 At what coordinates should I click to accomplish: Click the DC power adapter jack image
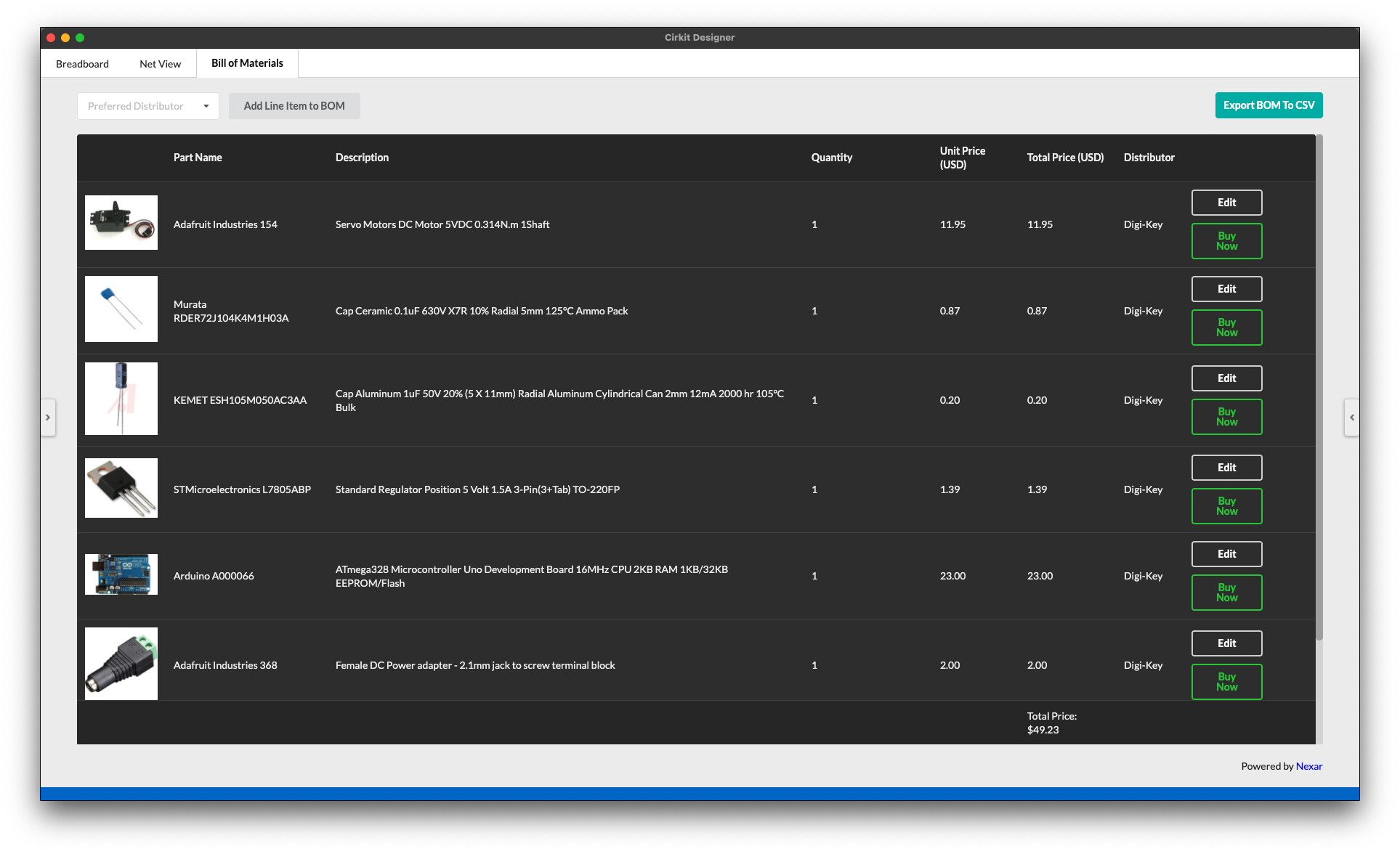pyautogui.click(x=121, y=663)
